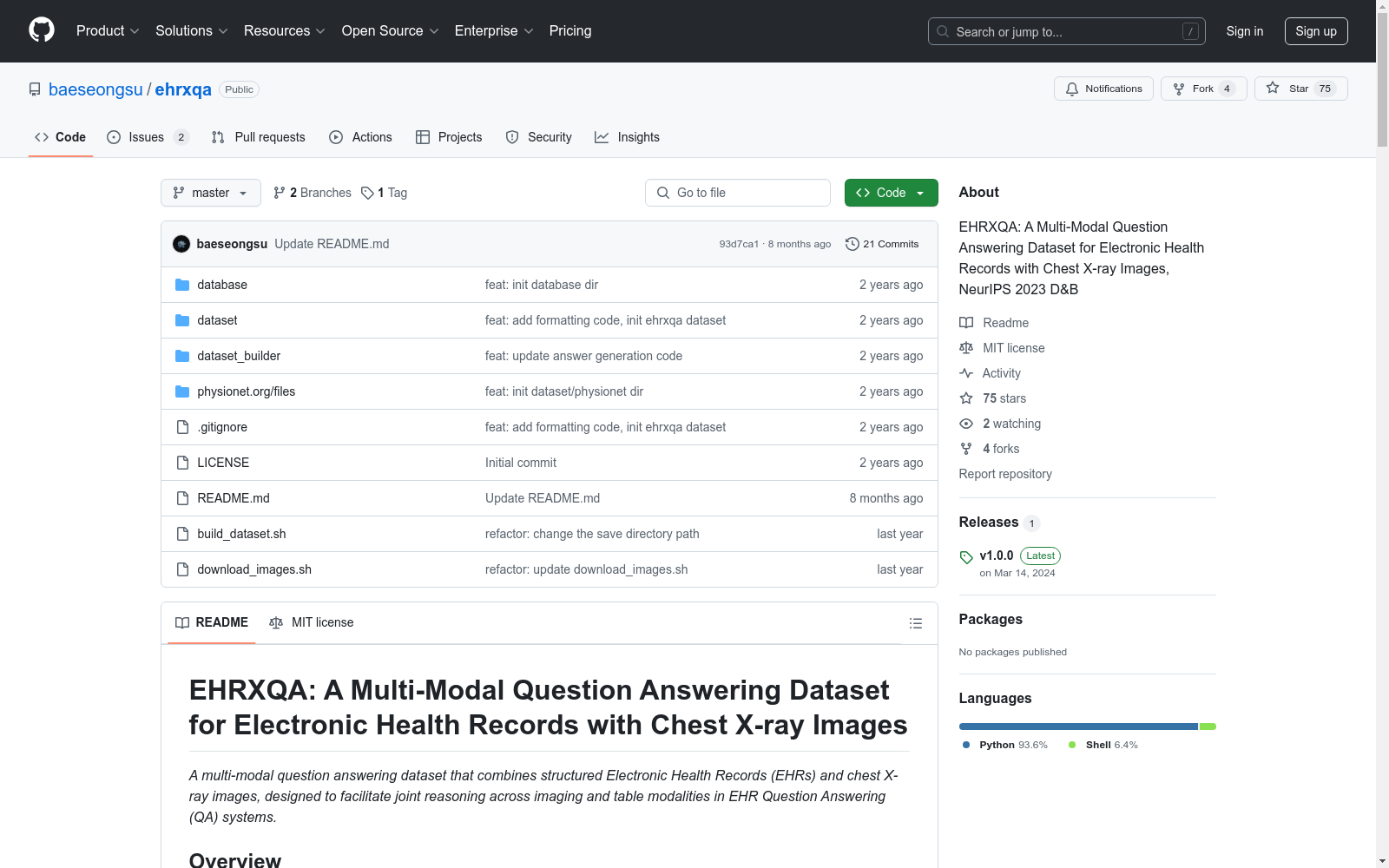The width and height of the screenshot is (1389, 868).
Task: Fork the repository via the Fork button
Action: [1203, 89]
